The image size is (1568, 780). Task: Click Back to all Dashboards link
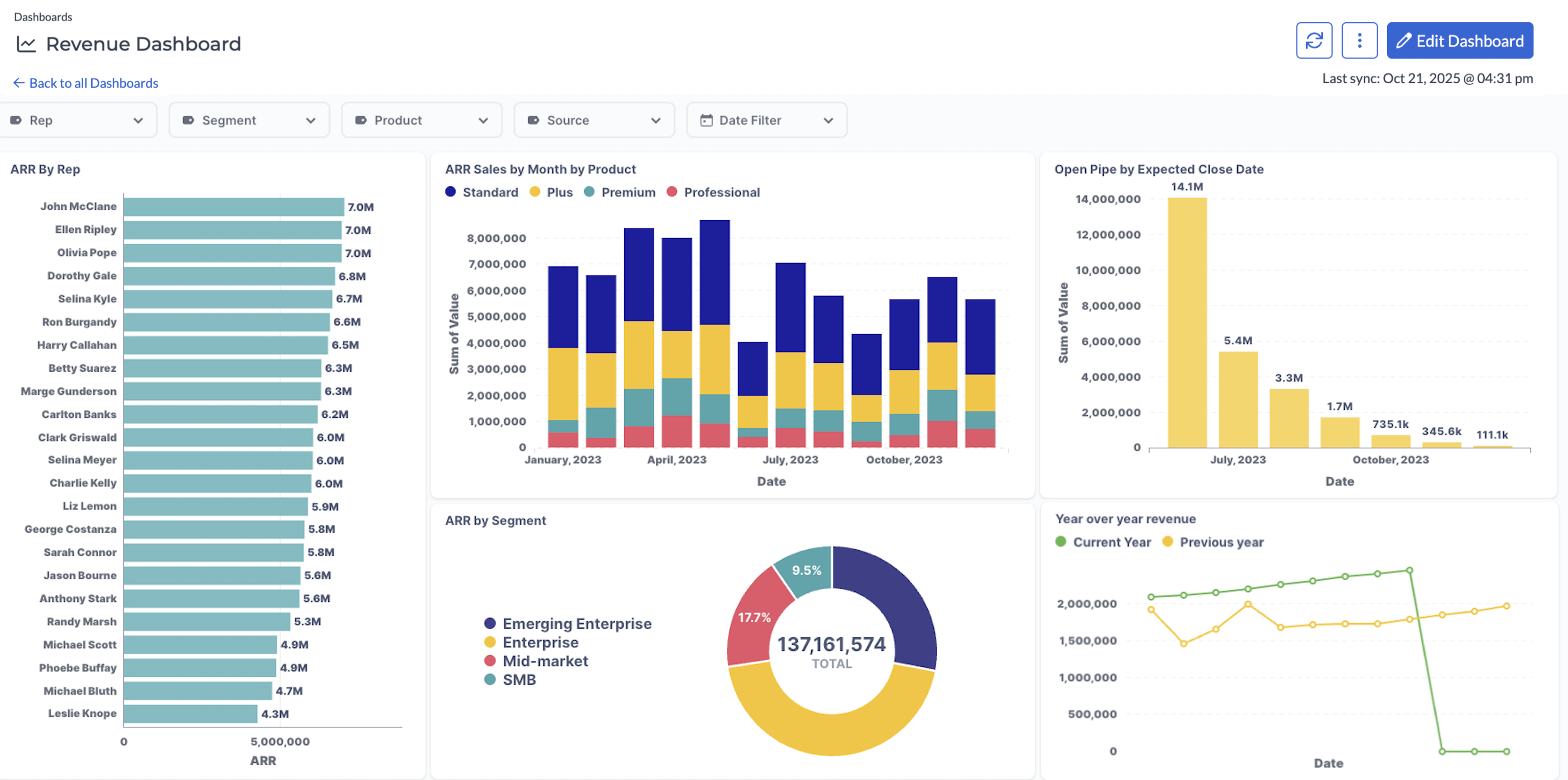click(93, 83)
